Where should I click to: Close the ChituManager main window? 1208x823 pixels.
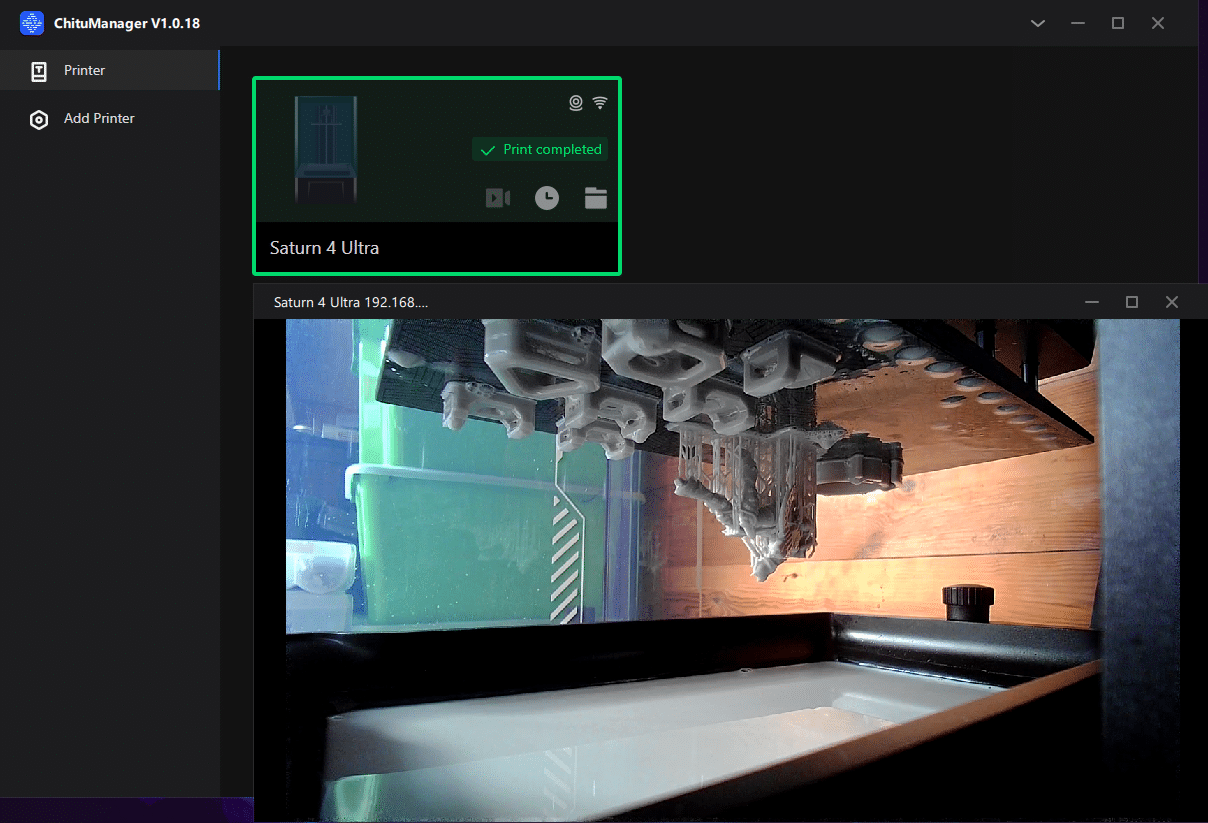tap(1158, 23)
